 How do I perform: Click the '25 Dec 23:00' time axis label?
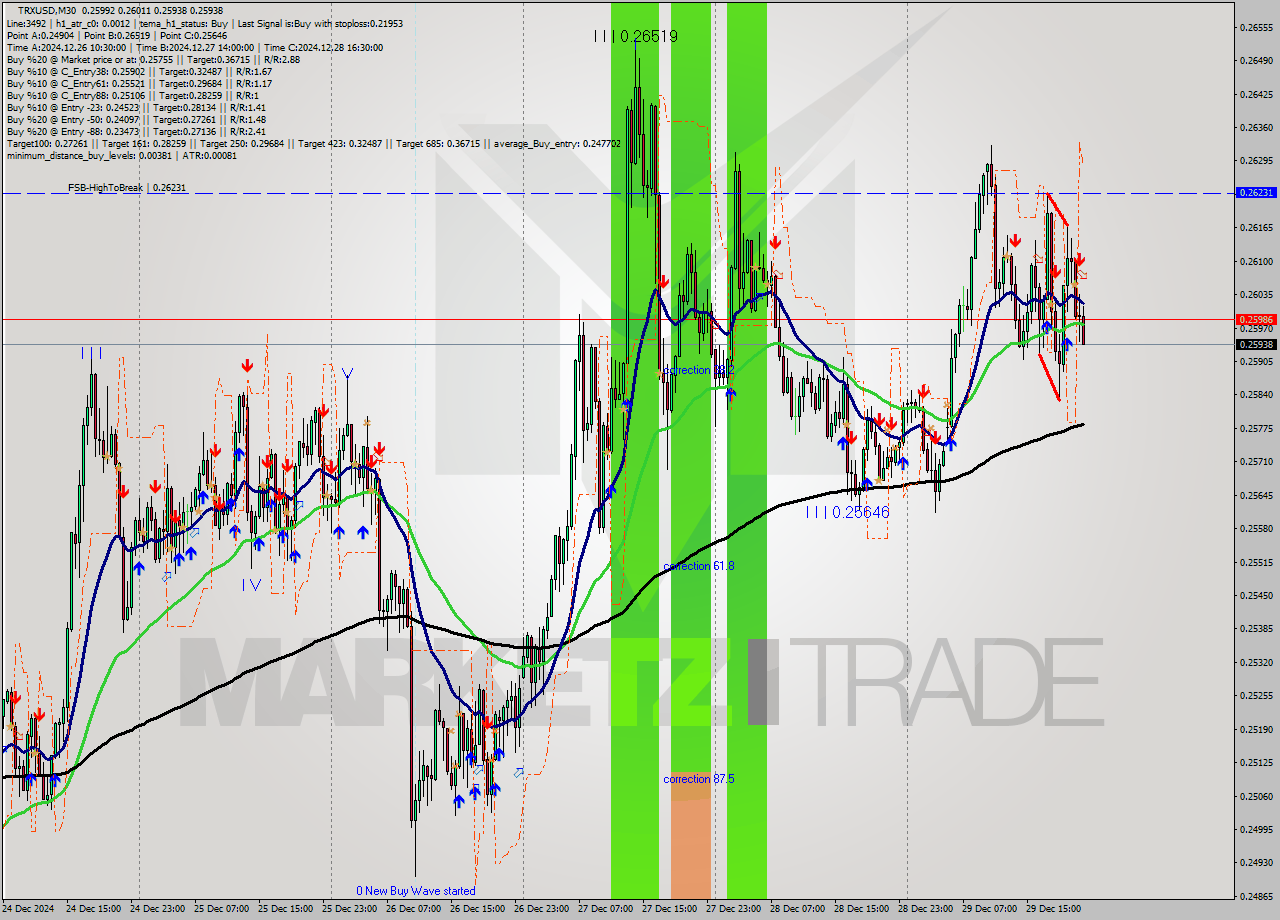click(349, 909)
